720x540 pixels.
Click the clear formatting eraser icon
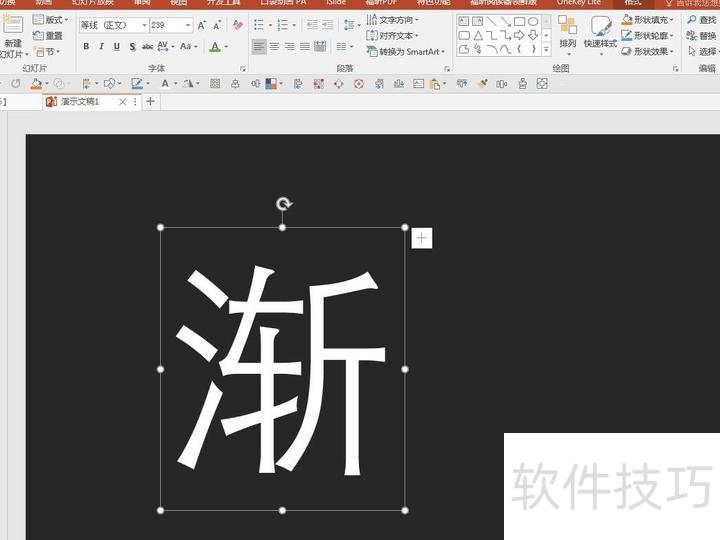pos(236,25)
